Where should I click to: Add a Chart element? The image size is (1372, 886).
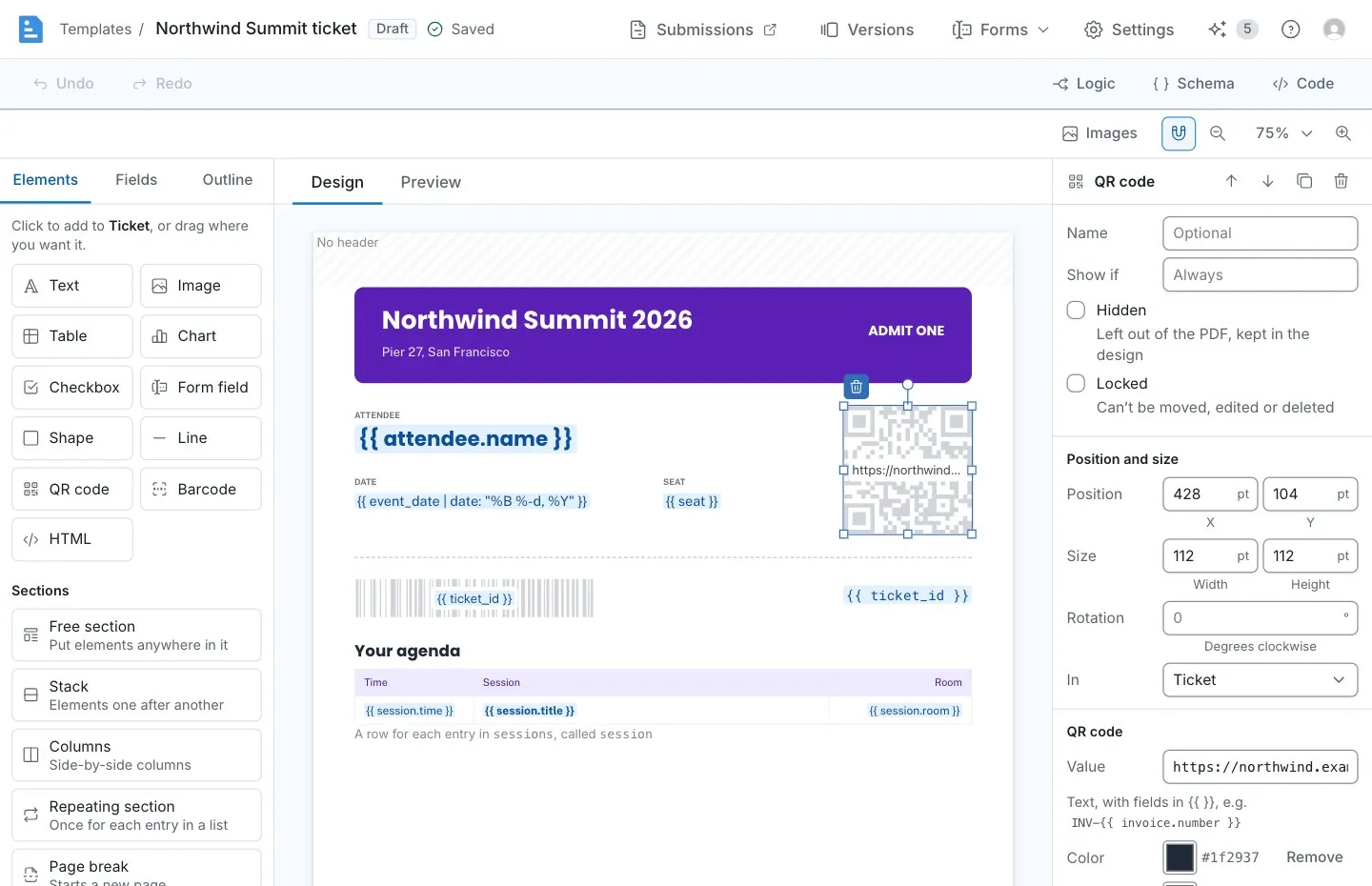click(201, 336)
